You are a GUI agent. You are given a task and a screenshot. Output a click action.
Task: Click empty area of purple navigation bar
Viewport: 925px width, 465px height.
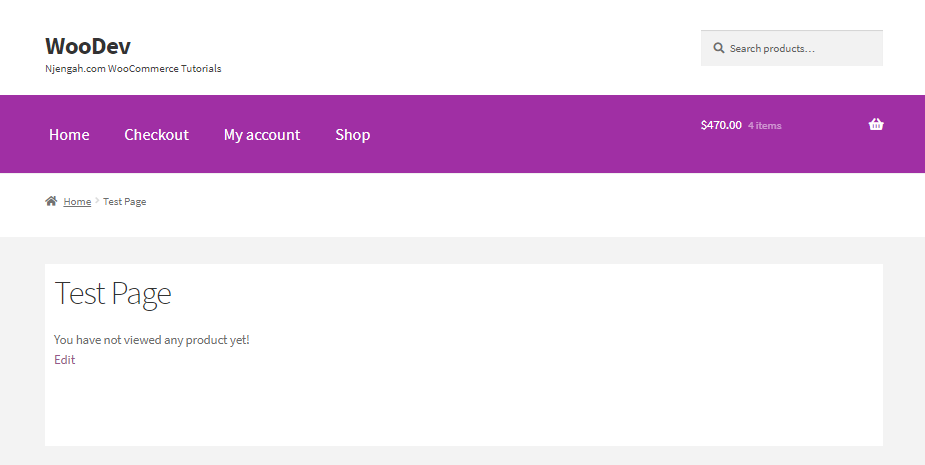pos(531,134)
